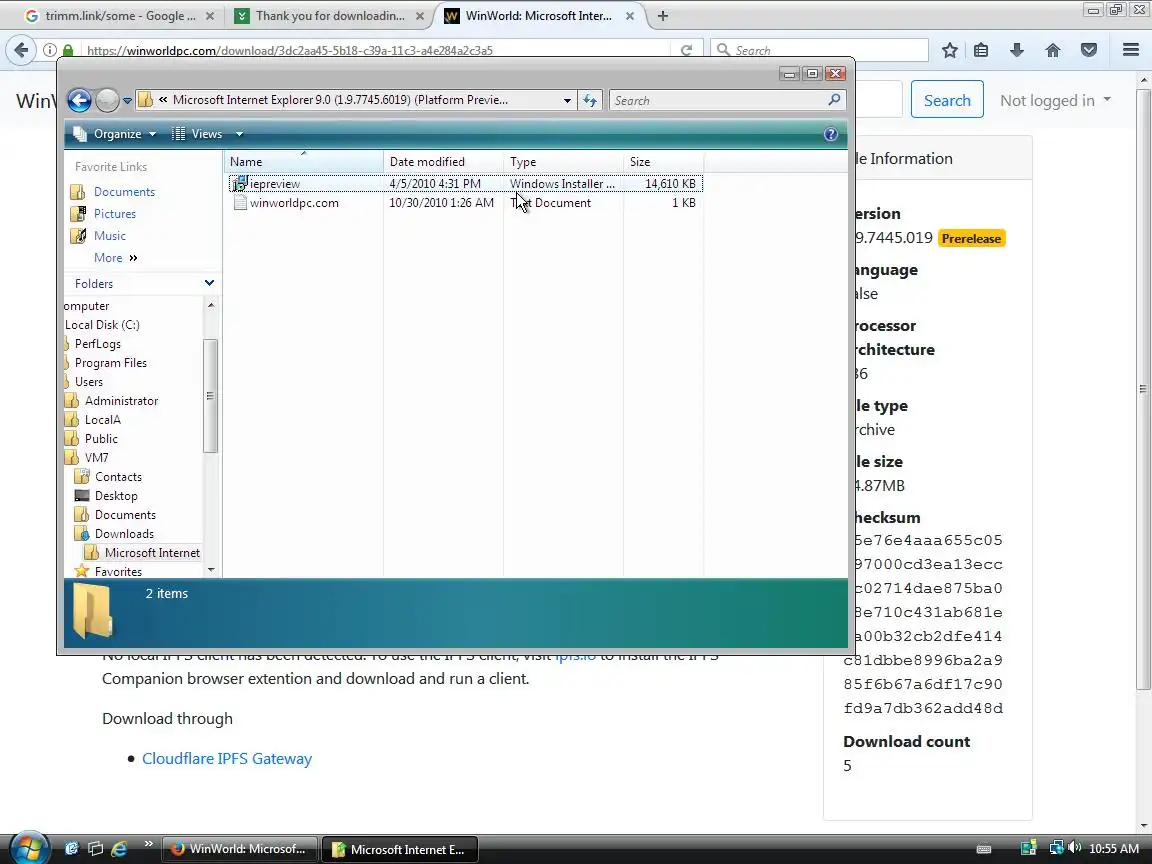Select Documents under VM7 in folder tree

(125, 515)
